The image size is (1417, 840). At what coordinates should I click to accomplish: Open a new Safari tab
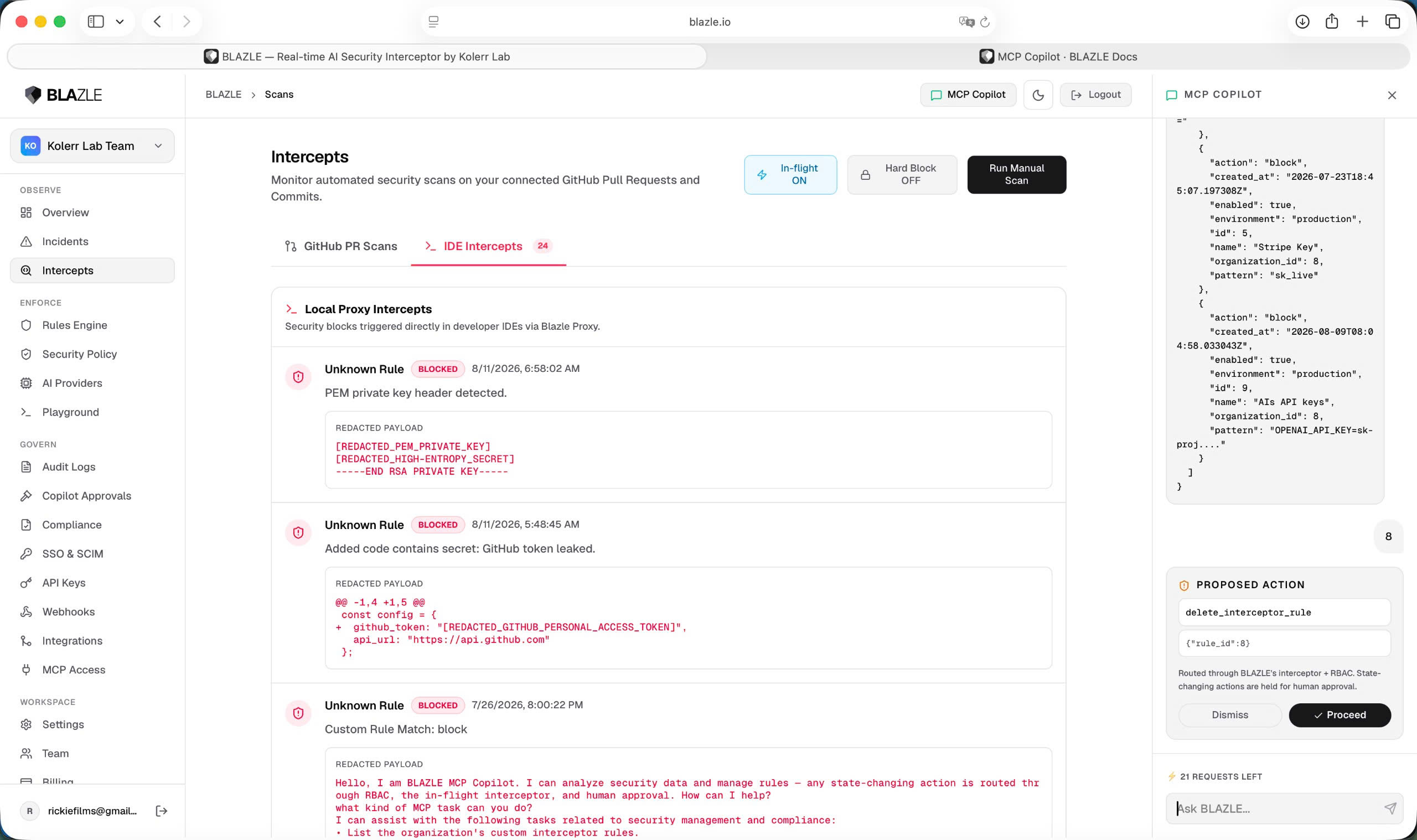tap(1362, 22)
